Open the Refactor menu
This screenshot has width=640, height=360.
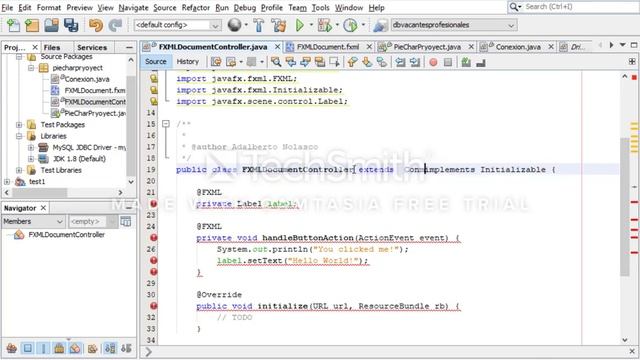195,7
